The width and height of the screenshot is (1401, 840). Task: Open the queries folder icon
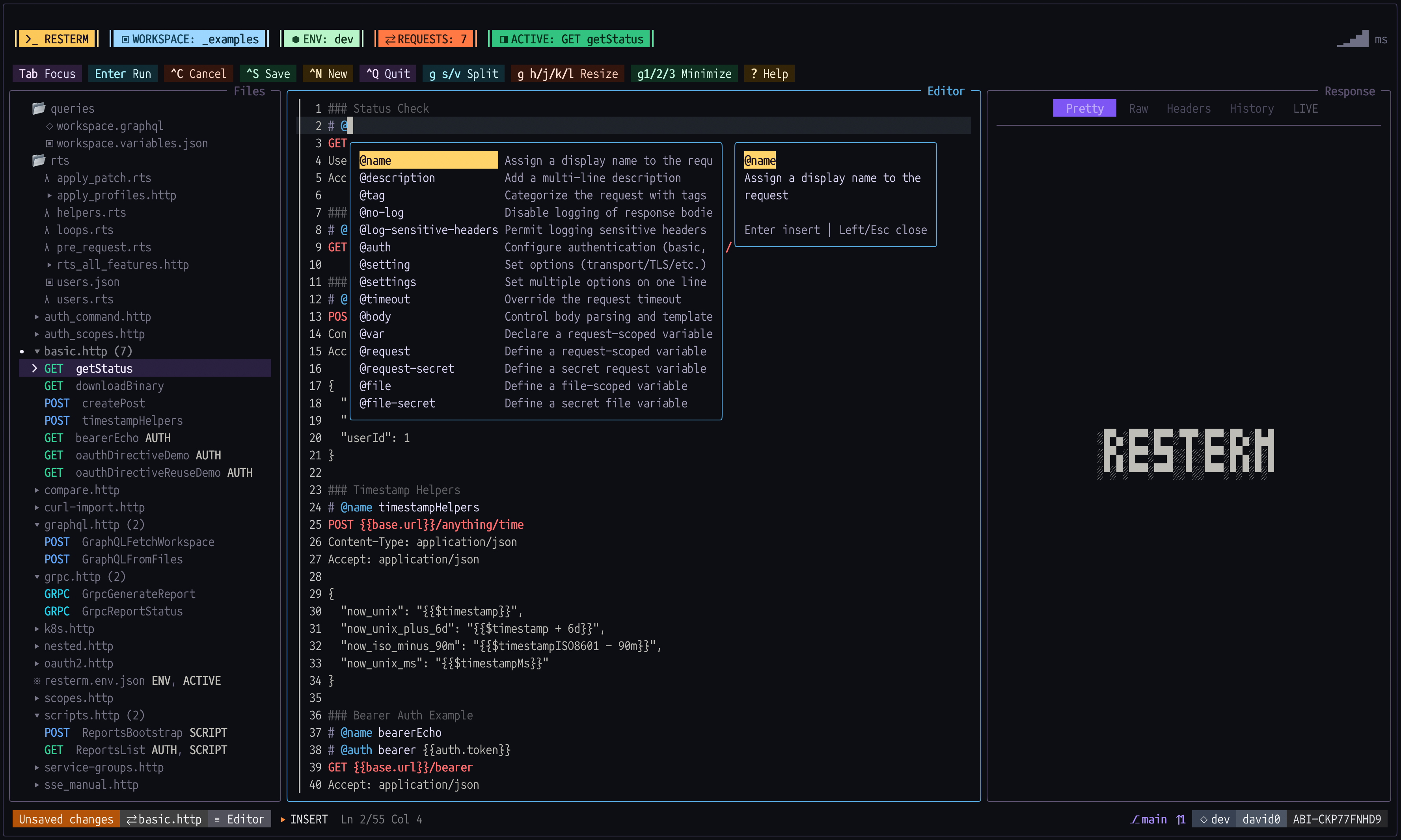pyautogui.click(x=39, y=108)
